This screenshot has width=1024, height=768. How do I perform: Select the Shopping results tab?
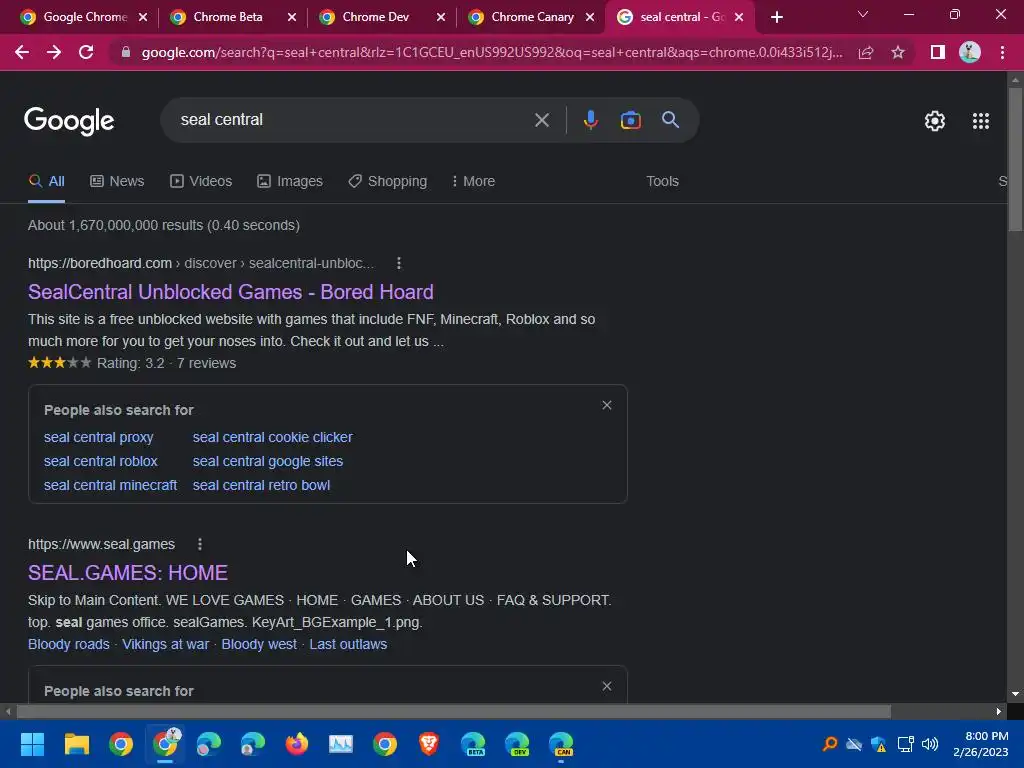tap(387, 181)
